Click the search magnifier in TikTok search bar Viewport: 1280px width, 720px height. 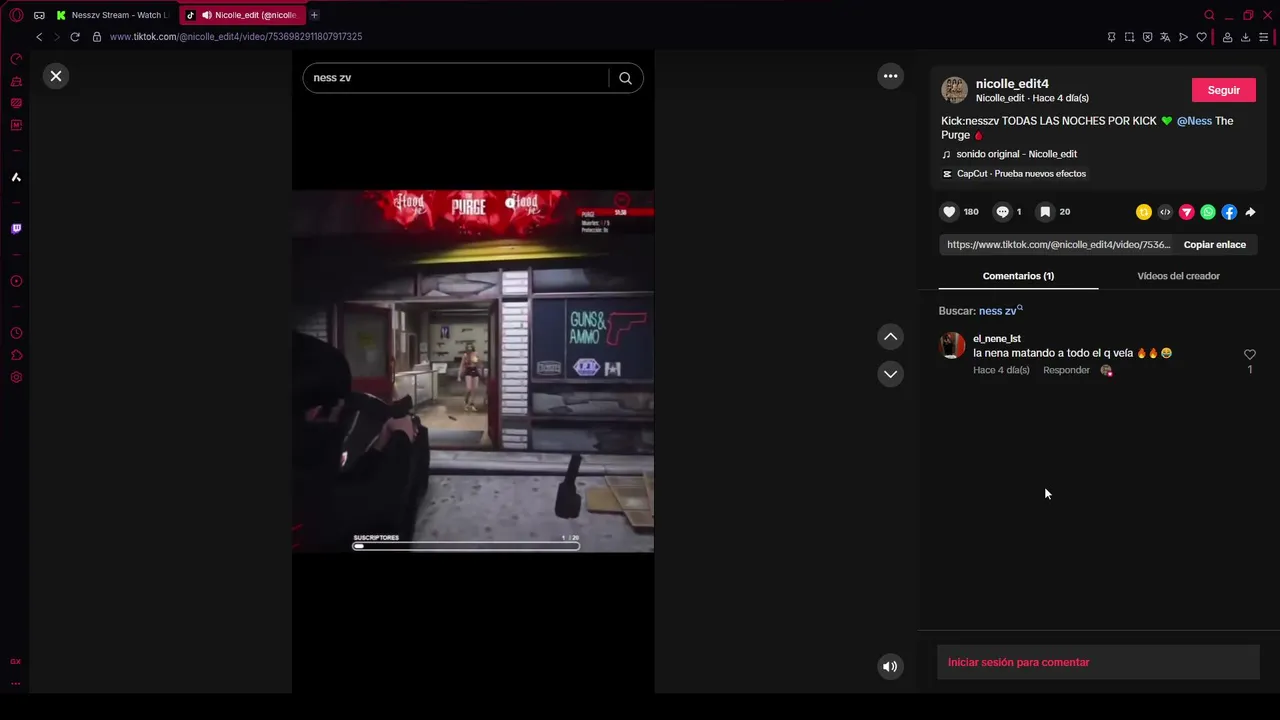[x=625, y=78]
